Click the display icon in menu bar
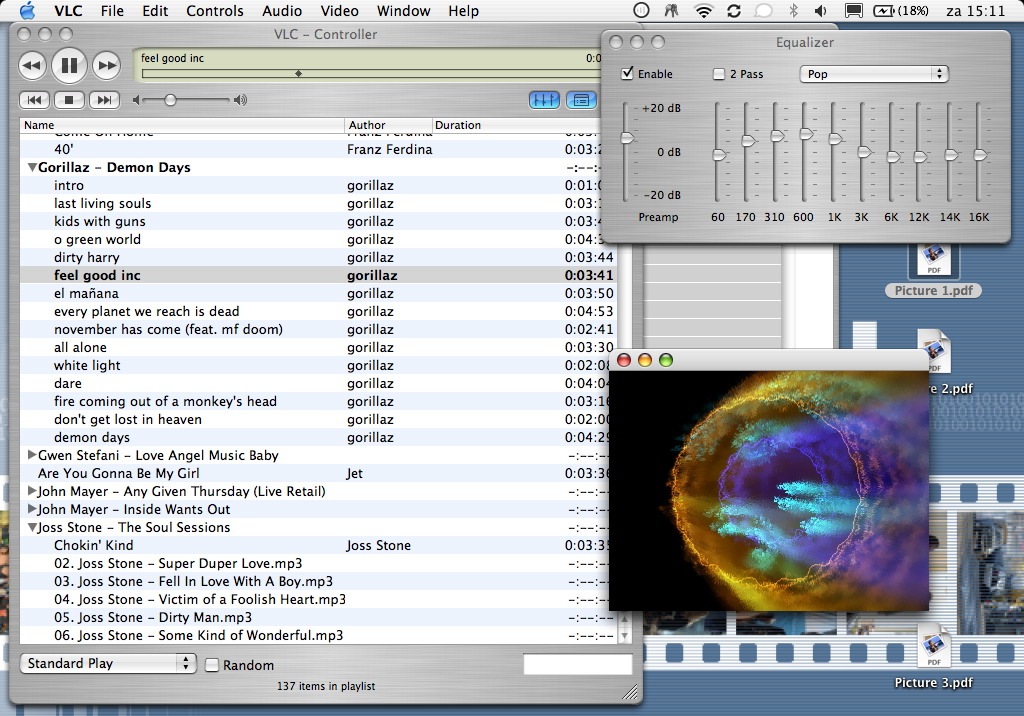 click(x=853, y=10)
